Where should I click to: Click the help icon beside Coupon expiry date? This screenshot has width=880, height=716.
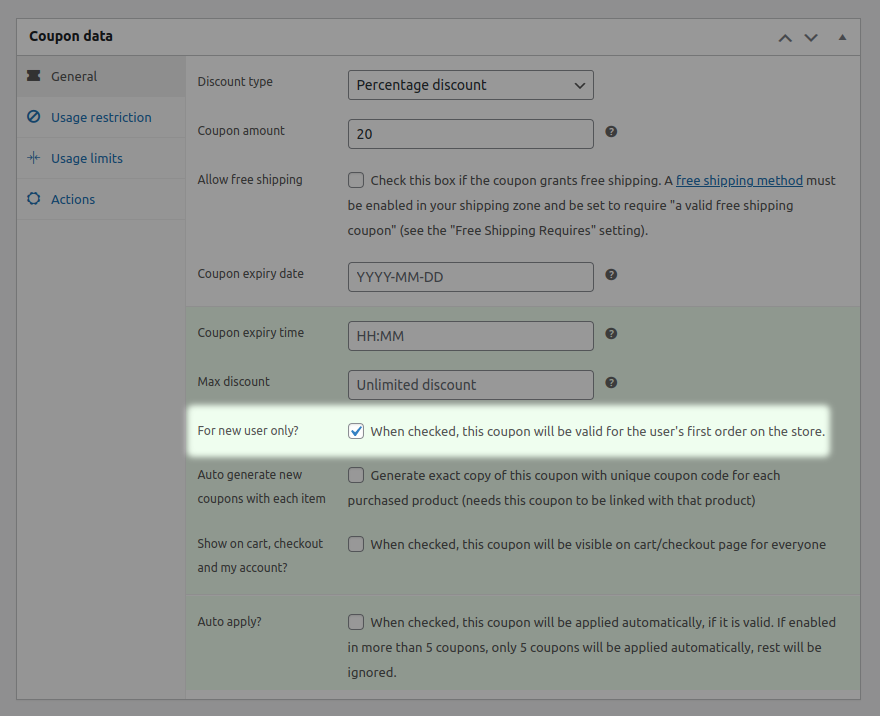coord(611,274)
